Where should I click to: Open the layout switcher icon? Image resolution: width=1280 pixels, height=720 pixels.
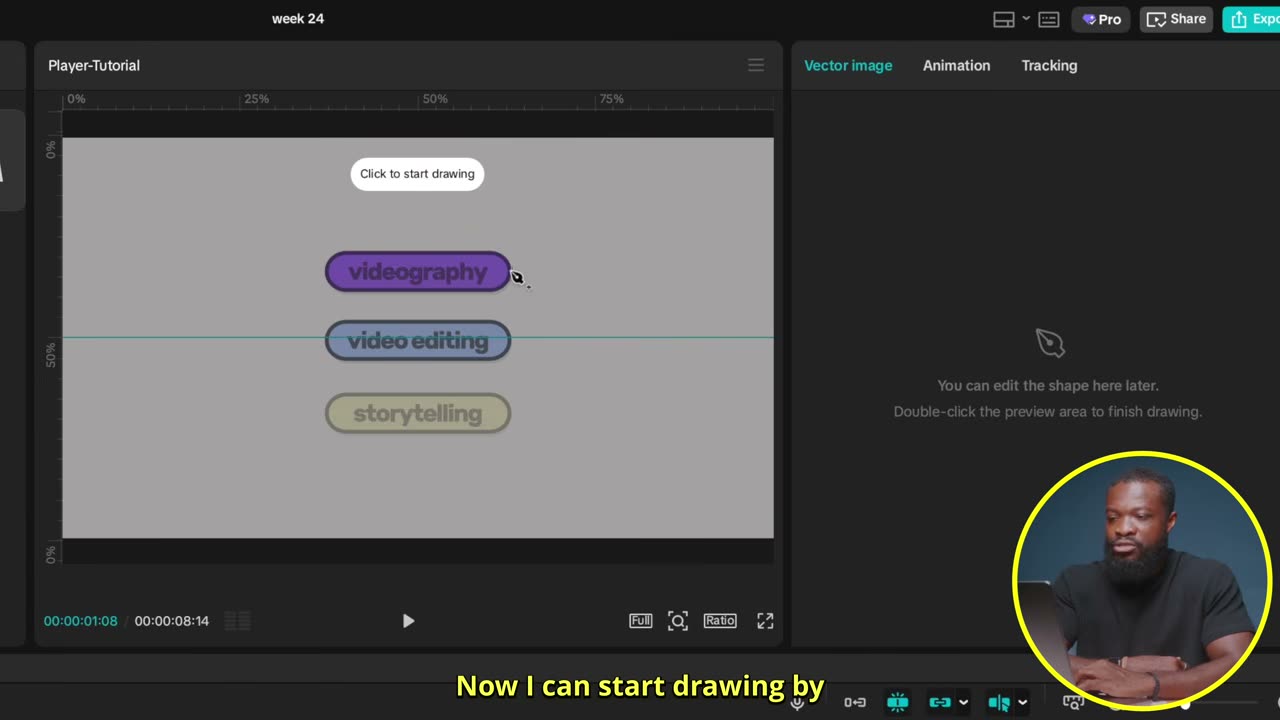point(1004,19)
